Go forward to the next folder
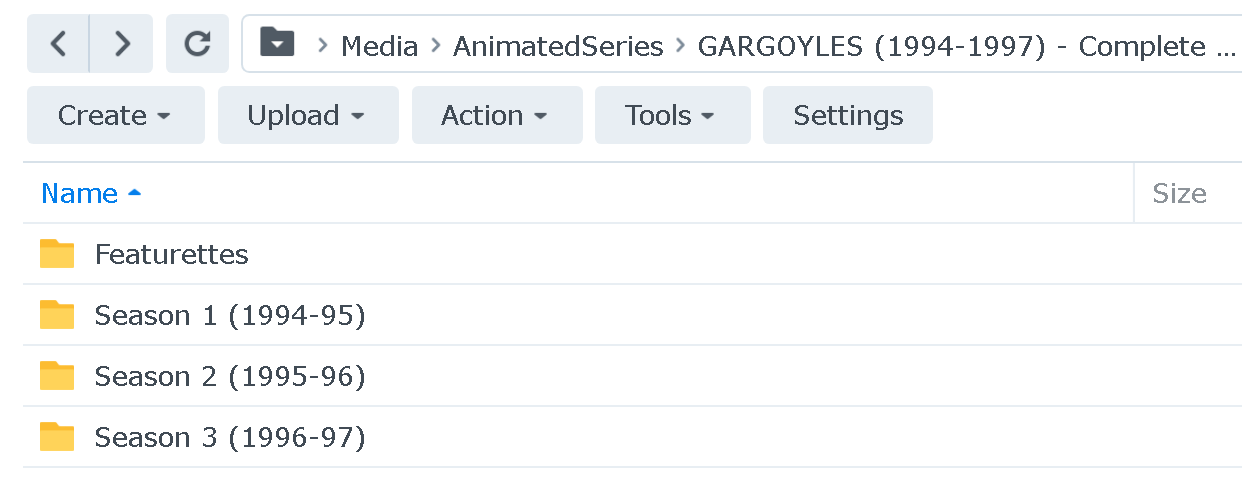 click(x=122, y=44)
